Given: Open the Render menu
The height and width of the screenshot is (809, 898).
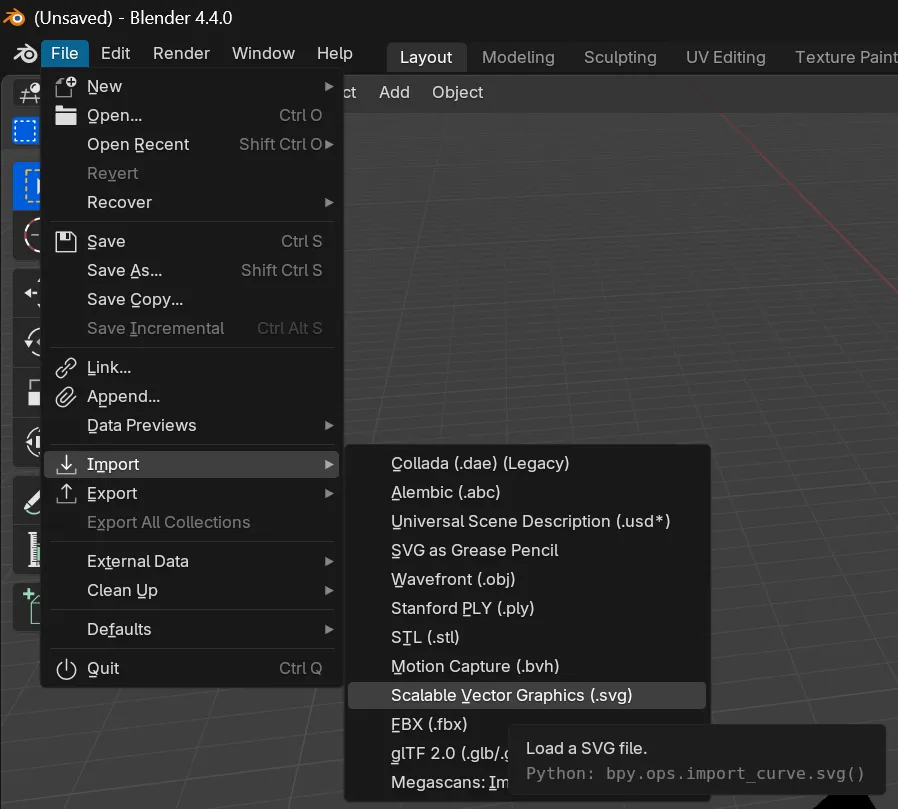Looking at the screenshot, I should (181, 53).
